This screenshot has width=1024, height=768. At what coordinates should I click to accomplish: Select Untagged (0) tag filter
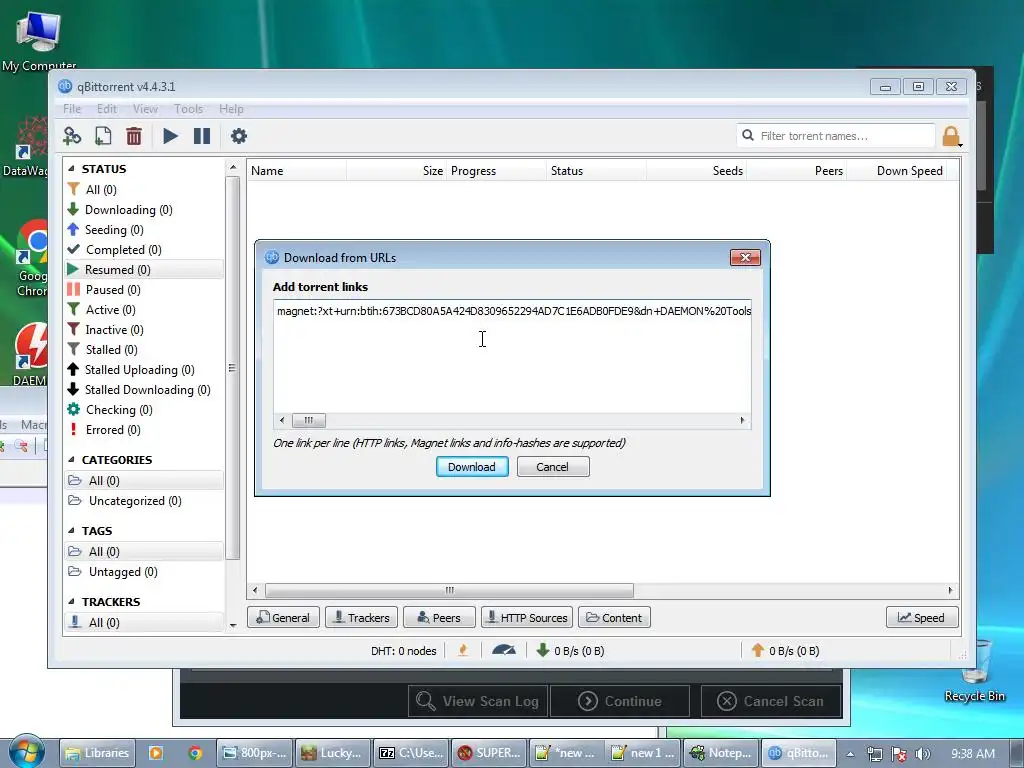pos(123,572)
